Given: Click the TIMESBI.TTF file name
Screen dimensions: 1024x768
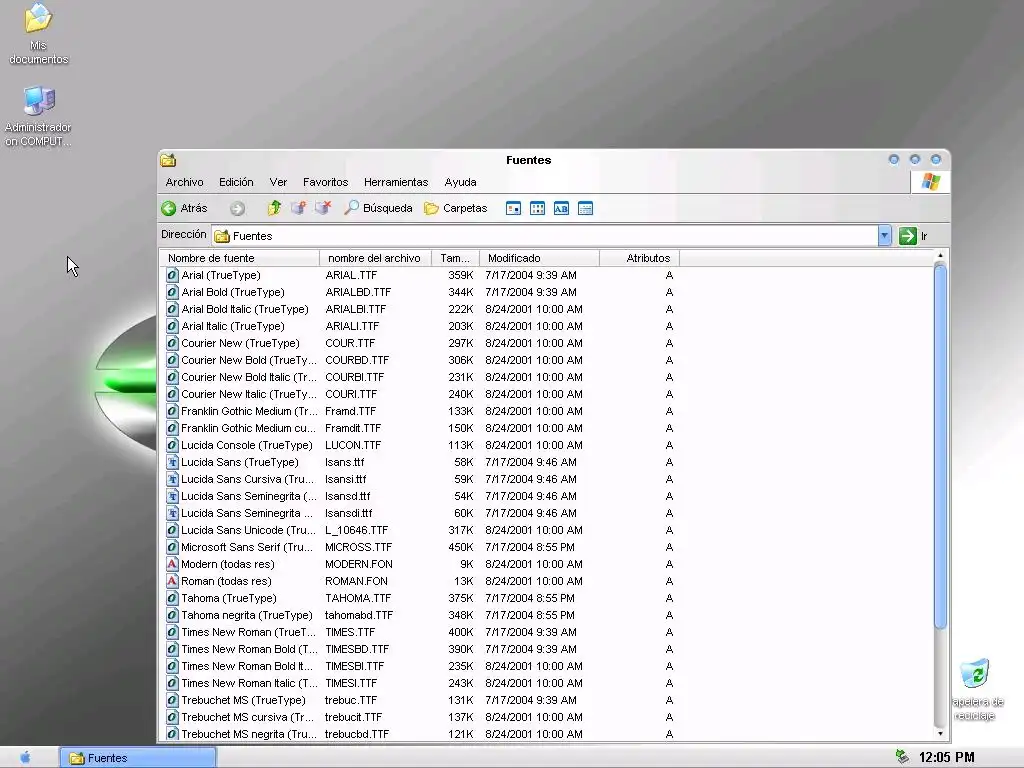Looking at the screenshot, I should [354, 666].
